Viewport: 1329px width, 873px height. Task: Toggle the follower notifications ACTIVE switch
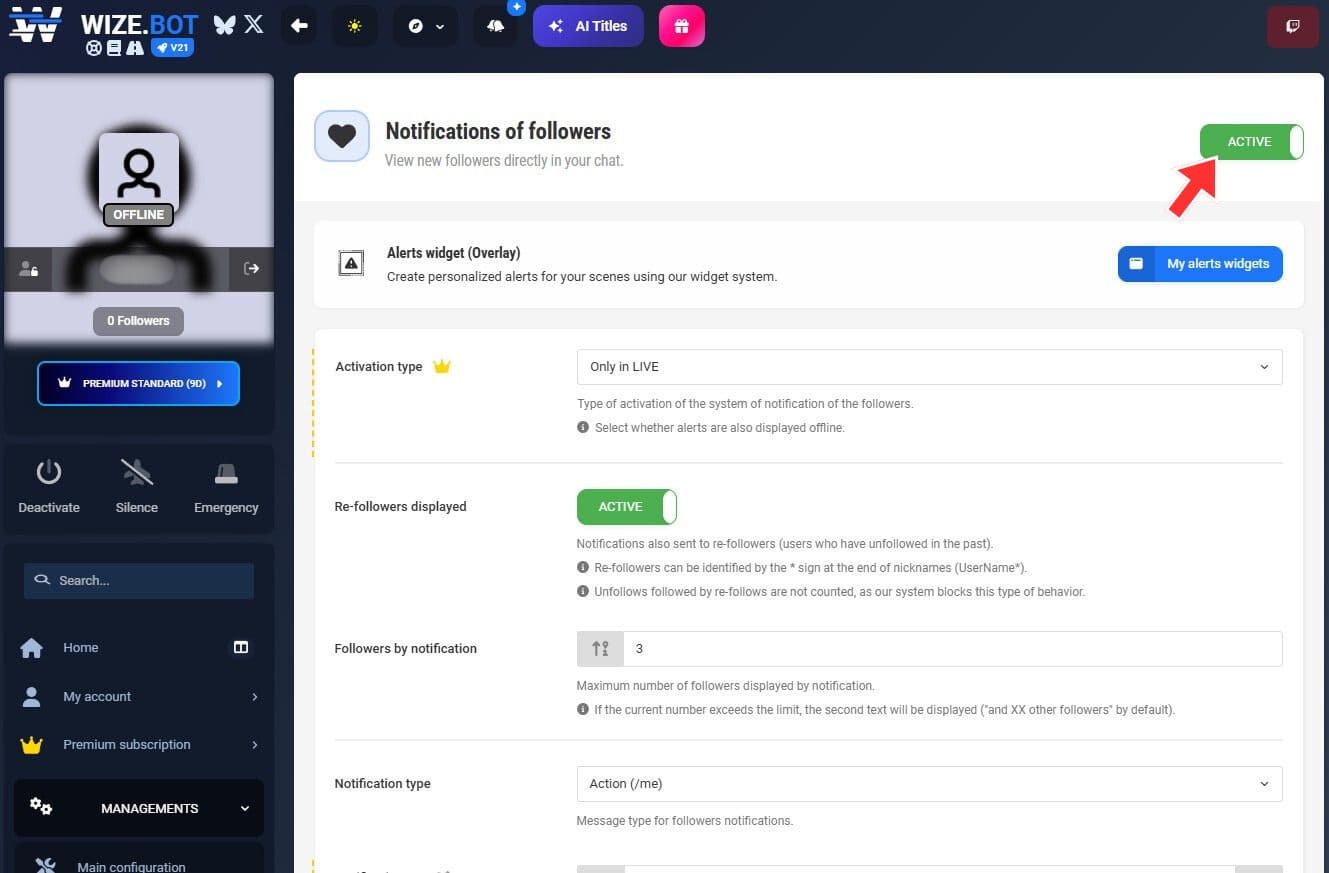(x=1251, y=142)
